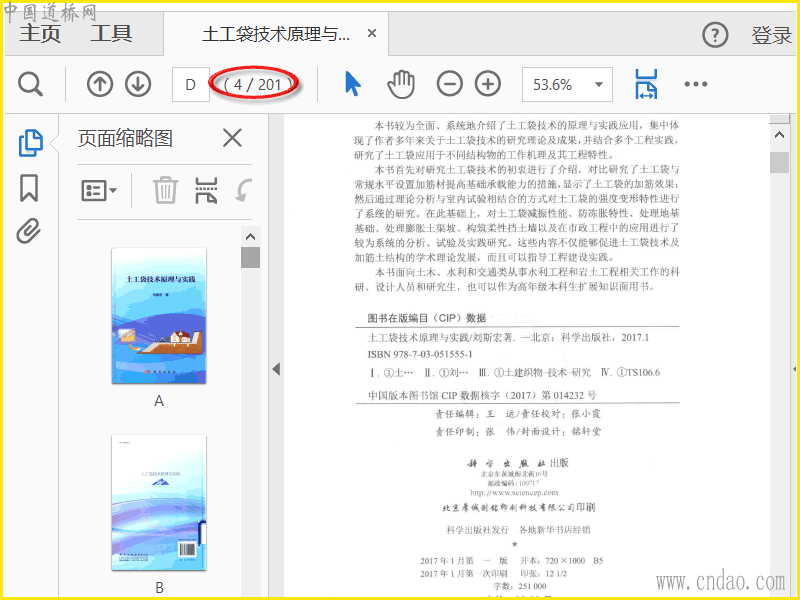Select the 土工袋技术原理与... document tab
The height and width of the screenshot is (600, 800).
click(x=276, y=34)
